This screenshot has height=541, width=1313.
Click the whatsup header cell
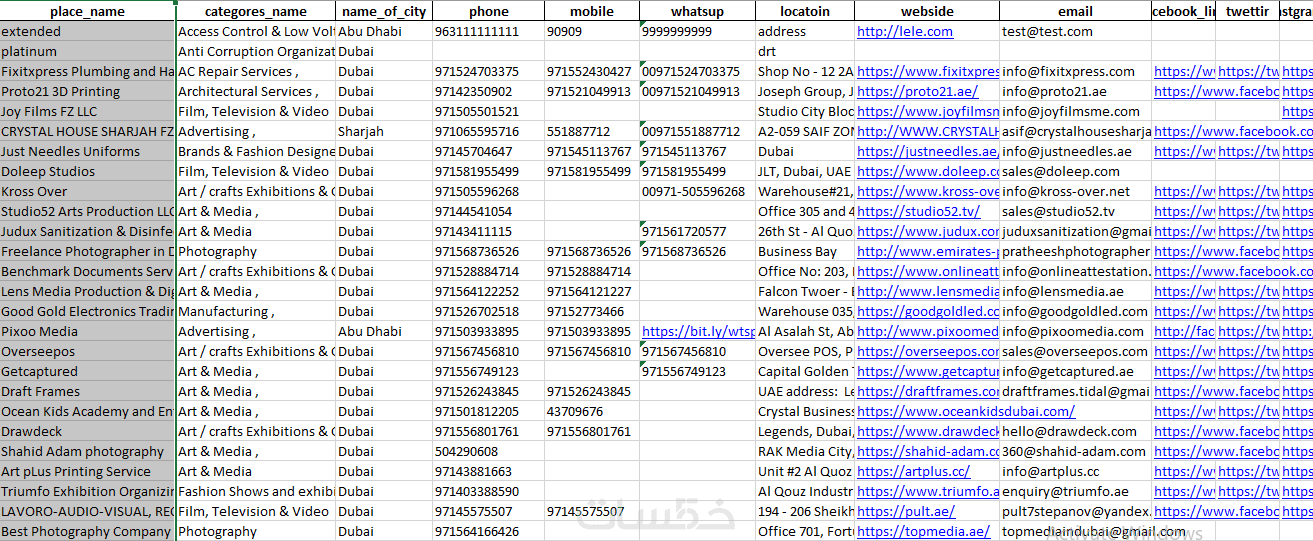pyautogui.click(x=697, y=11)
